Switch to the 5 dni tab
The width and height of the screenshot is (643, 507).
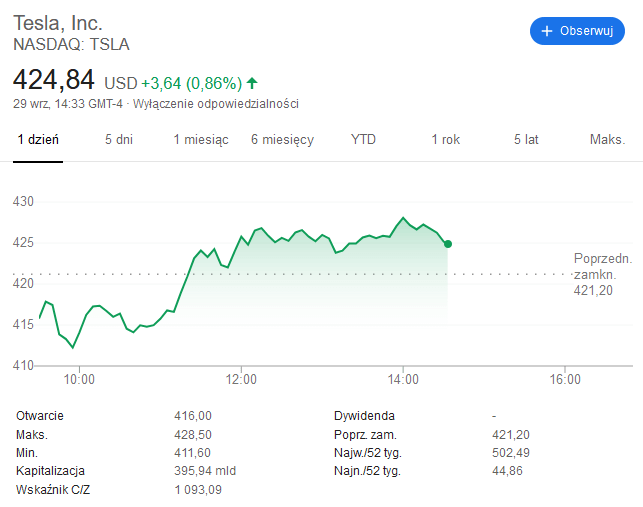click(x=119, y=139)
